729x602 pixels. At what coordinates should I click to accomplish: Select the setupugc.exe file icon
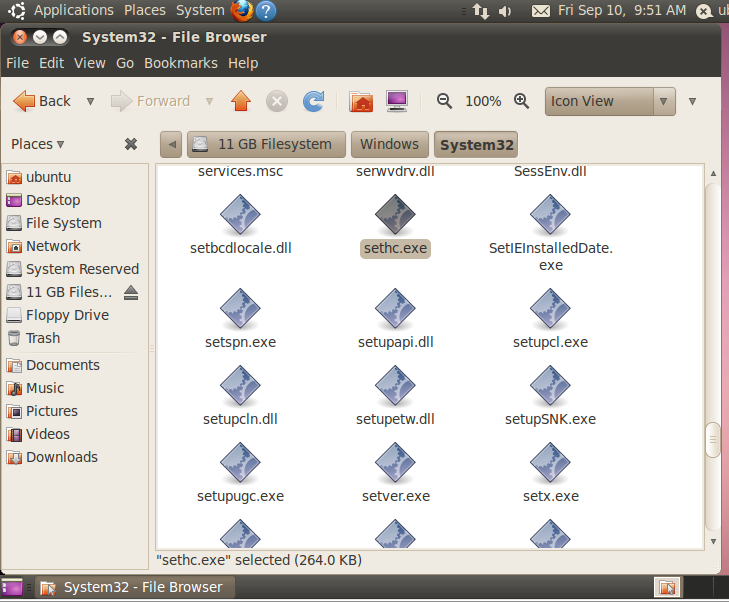[240, 463]
